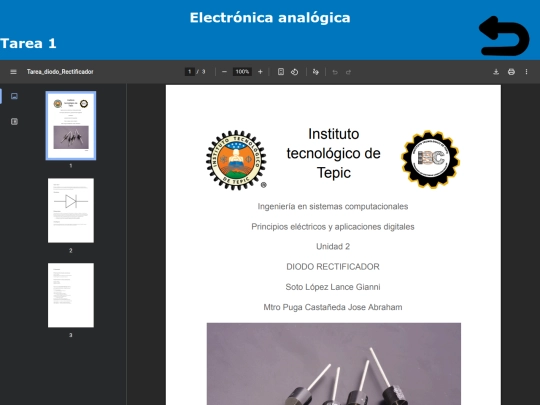This screenshot has height=405, width=540.
Task: Click the diodes photo in document
Action: click(x=334, y=364)
